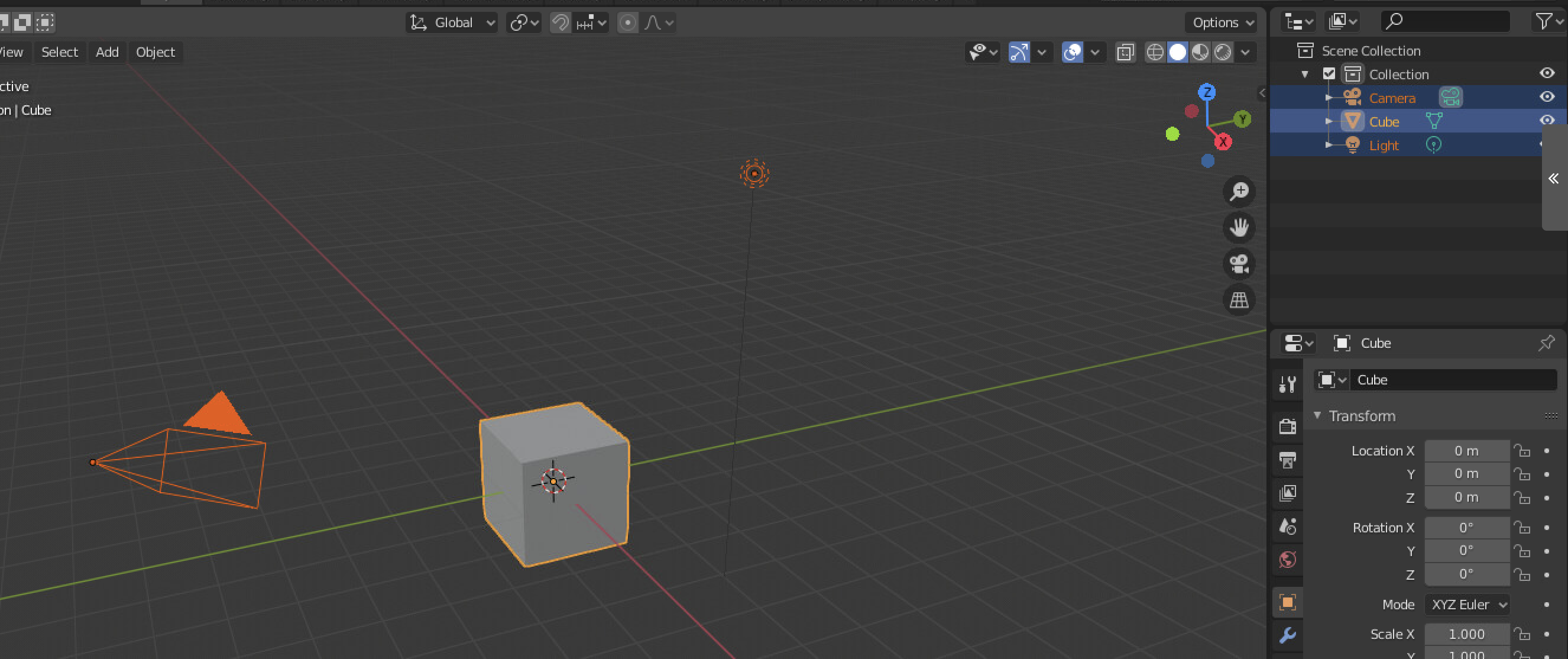Viewport: 1568px width, 659px height.
Task: Open the Global transform orientation dropdown
Action: pyautogui.click(x=452, y=23)
